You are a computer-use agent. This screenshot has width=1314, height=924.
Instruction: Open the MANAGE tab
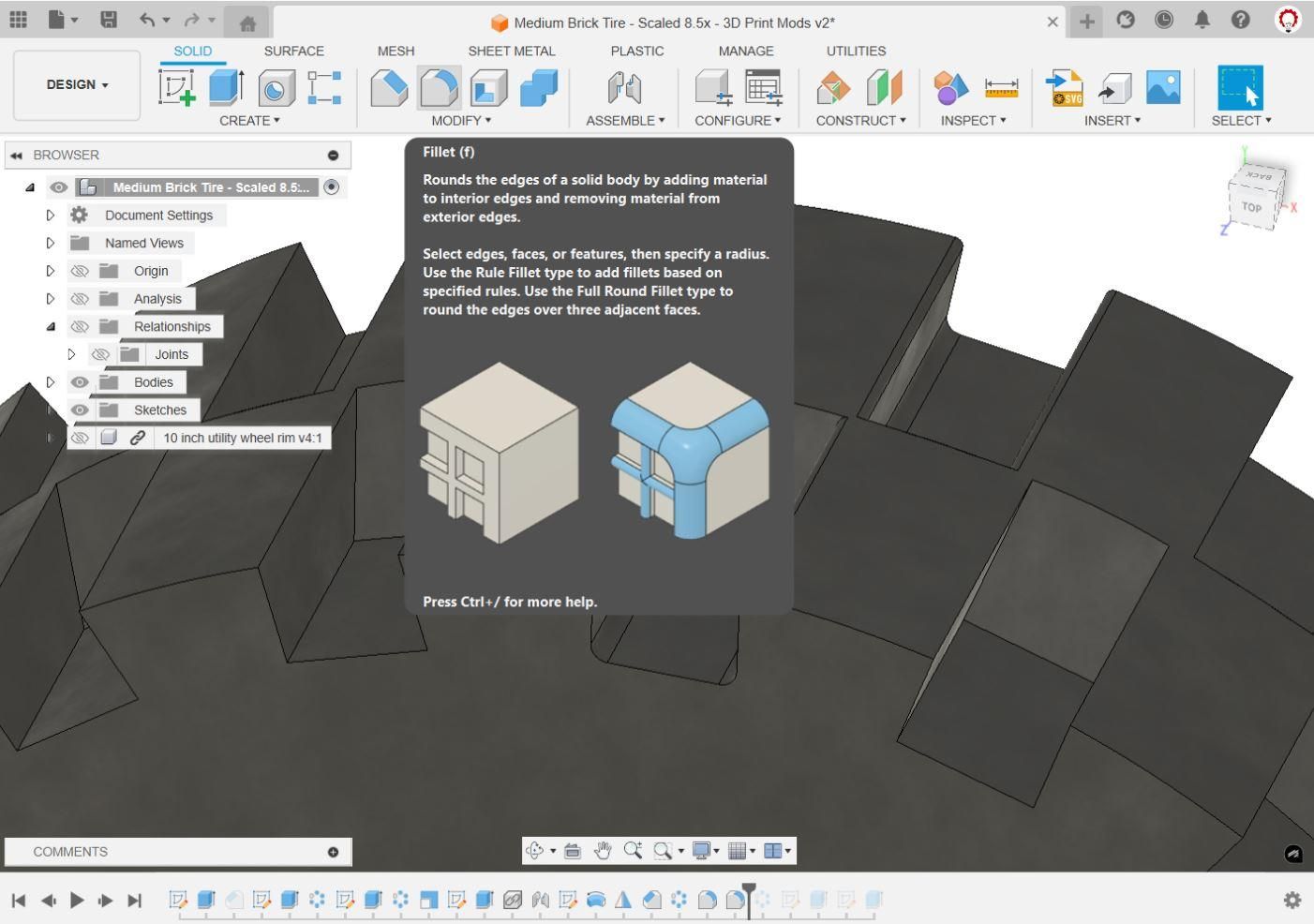[746, 52]
